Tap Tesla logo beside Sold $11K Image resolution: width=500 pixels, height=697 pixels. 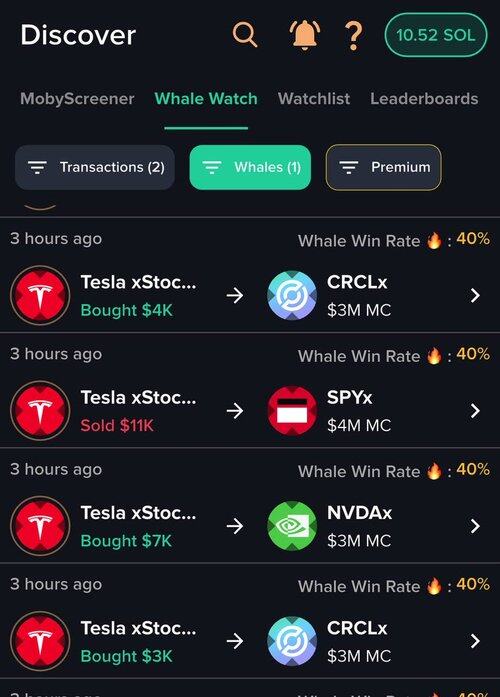(x=40, y=410)
